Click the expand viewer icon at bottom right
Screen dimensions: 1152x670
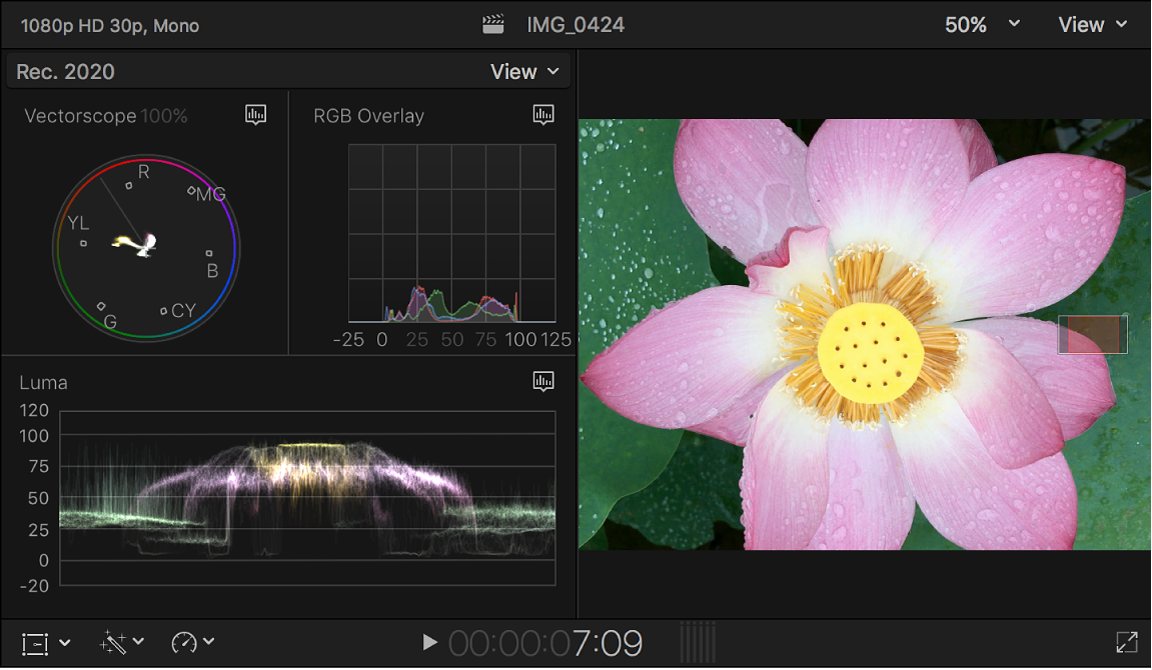[1128, 643]
